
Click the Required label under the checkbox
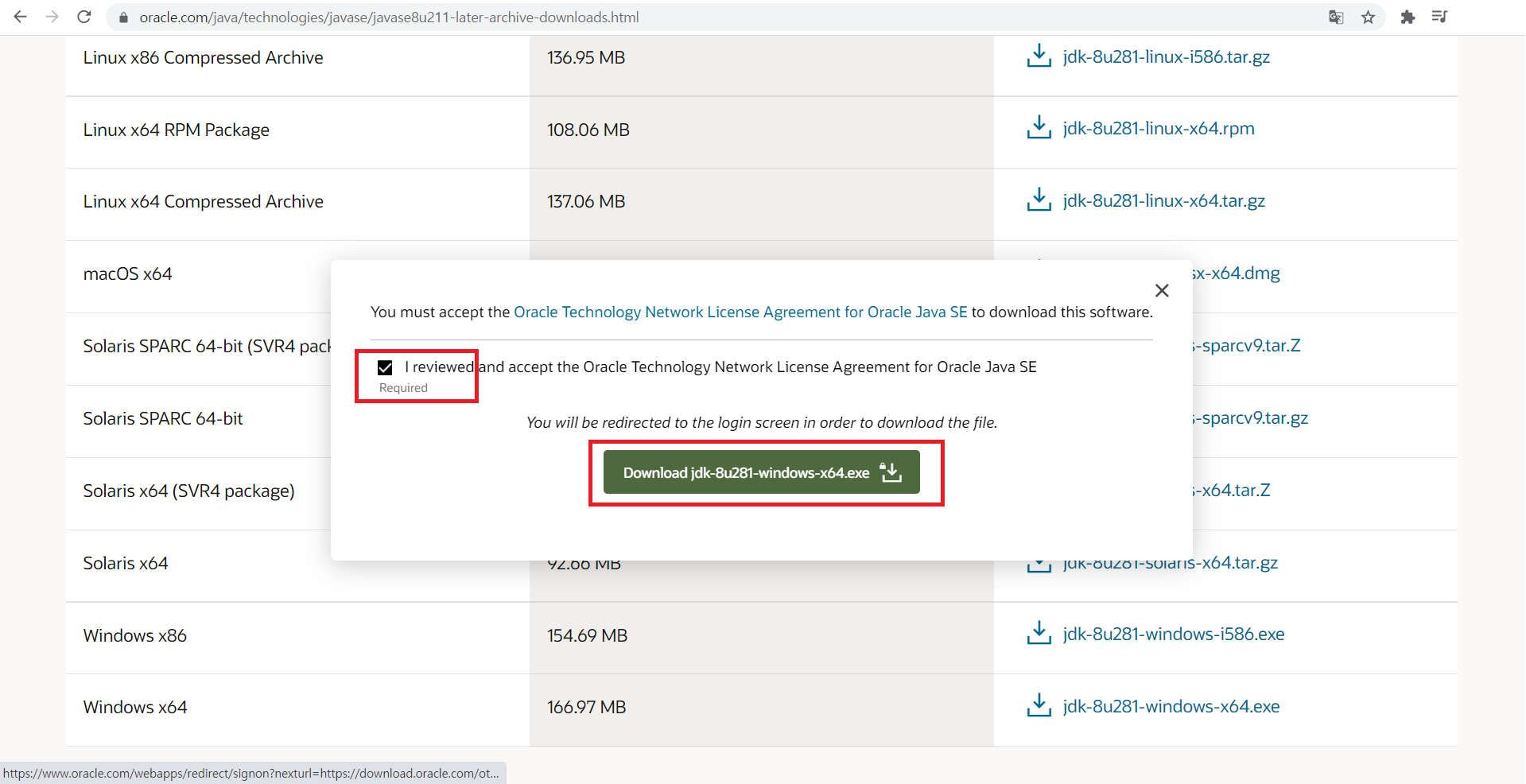point(403,388)
